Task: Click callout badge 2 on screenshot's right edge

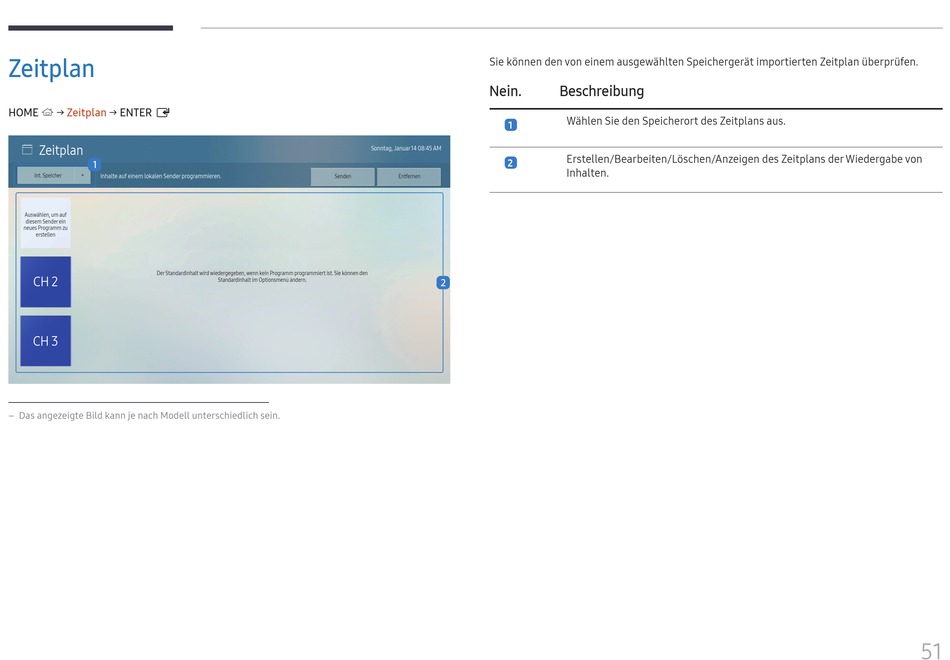Action: (442, 283)
